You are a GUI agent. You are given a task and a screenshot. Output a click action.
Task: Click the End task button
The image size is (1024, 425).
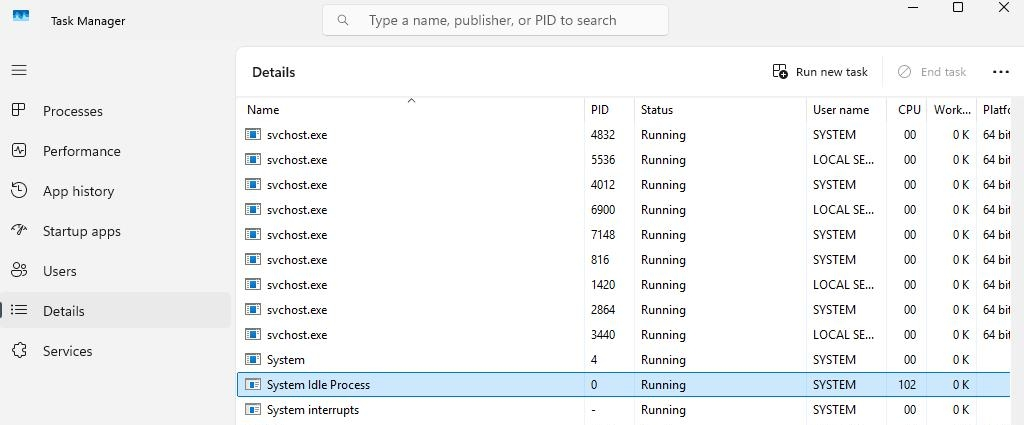(x=931, y=72)
